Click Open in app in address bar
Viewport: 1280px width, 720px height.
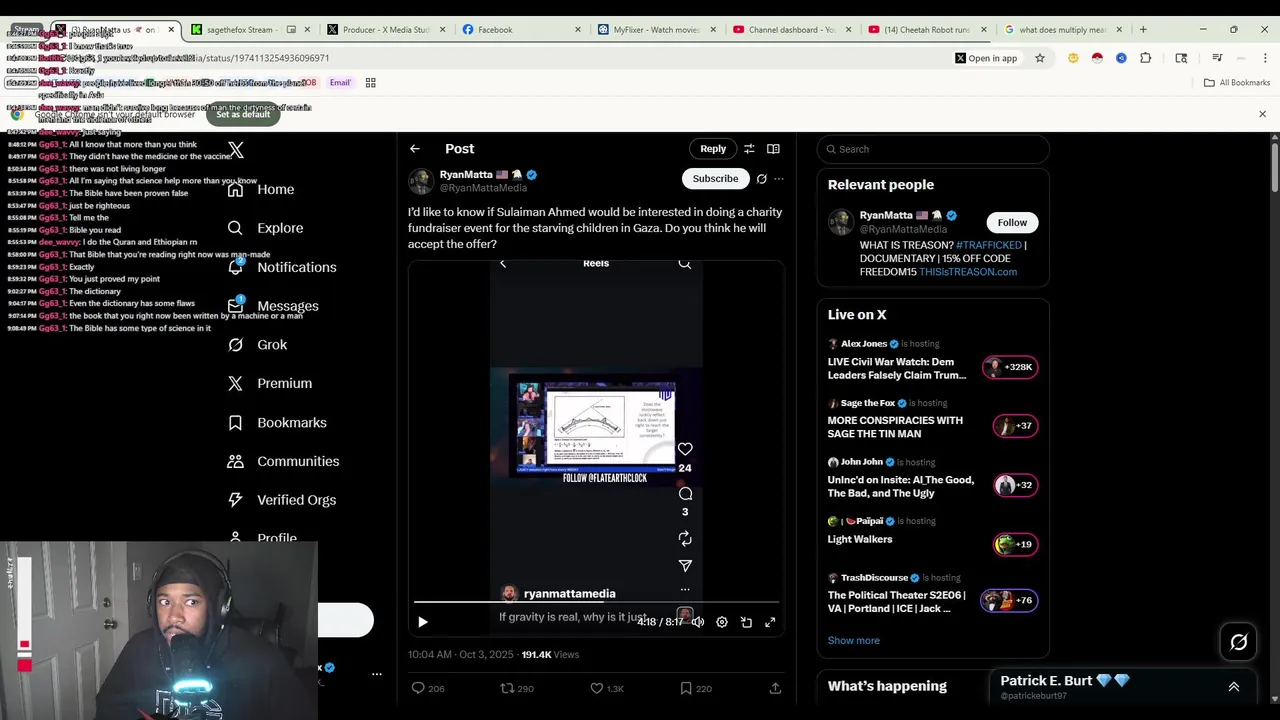[985, 58]
